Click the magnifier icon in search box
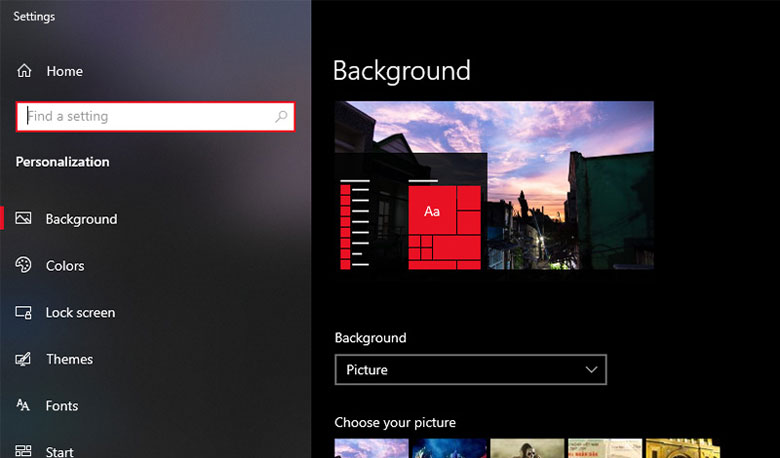The height and width of the screenshot is (458, 780). pyautogui.click(x=282, y=117)
